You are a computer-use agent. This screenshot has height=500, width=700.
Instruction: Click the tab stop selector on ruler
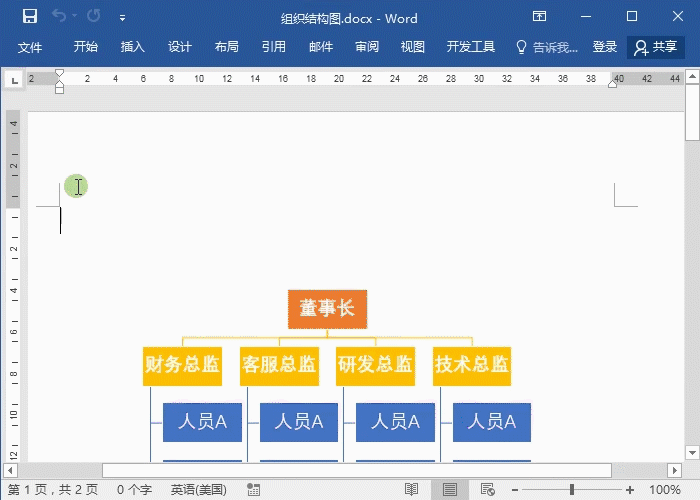coord(14,80)
